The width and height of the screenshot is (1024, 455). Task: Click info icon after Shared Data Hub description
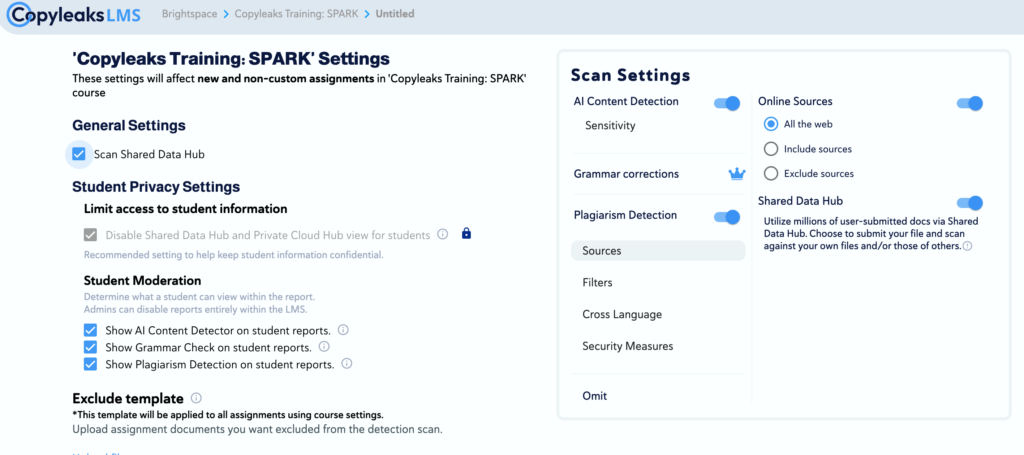pos(967,246)
